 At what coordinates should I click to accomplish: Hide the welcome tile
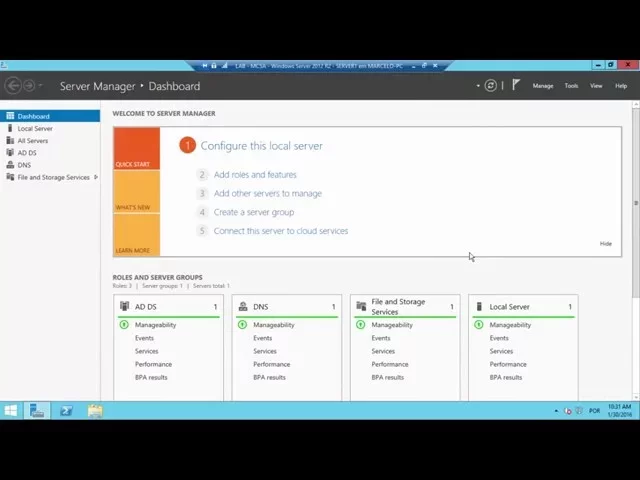[606, 244]
